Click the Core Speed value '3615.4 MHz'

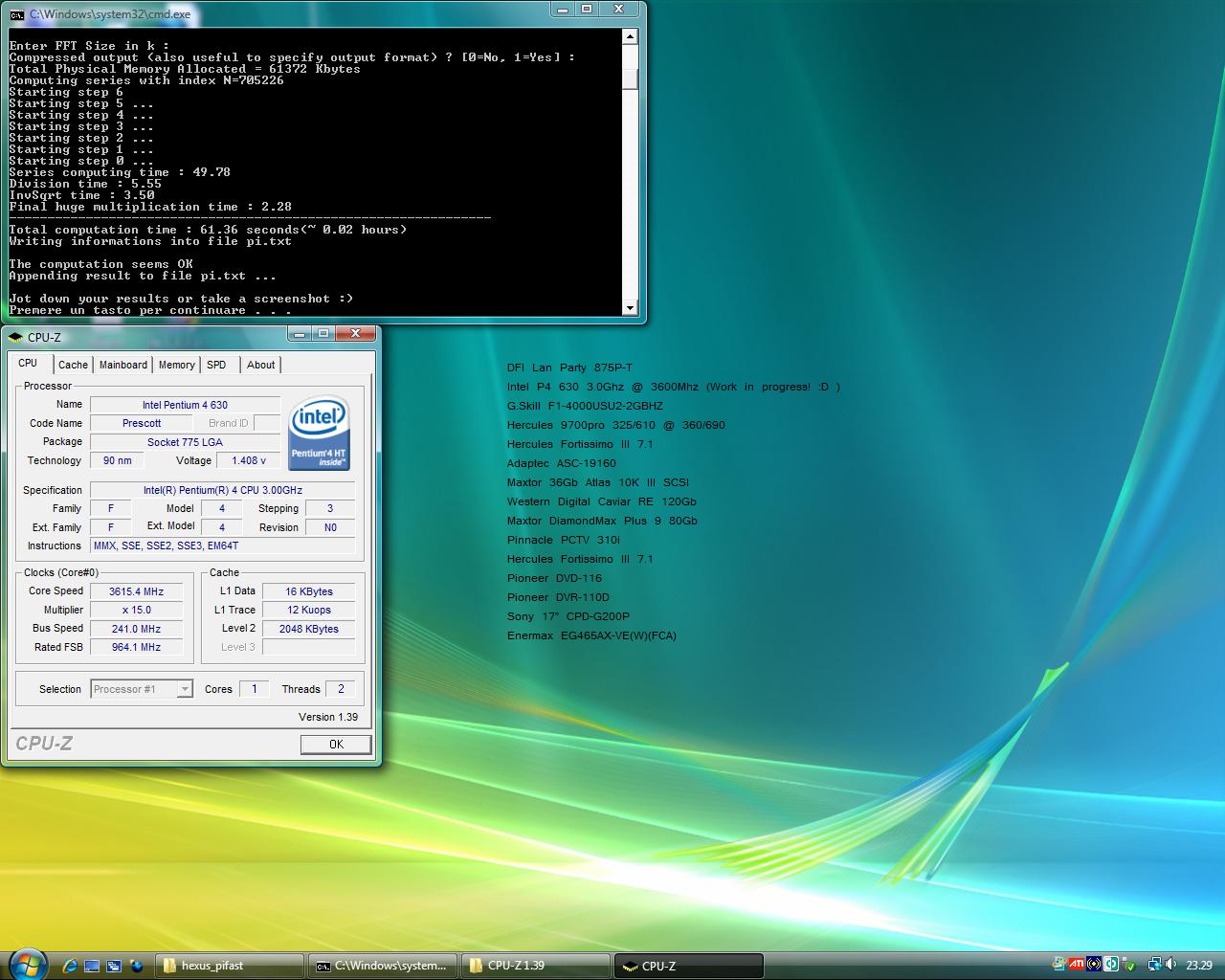[137, 591]
